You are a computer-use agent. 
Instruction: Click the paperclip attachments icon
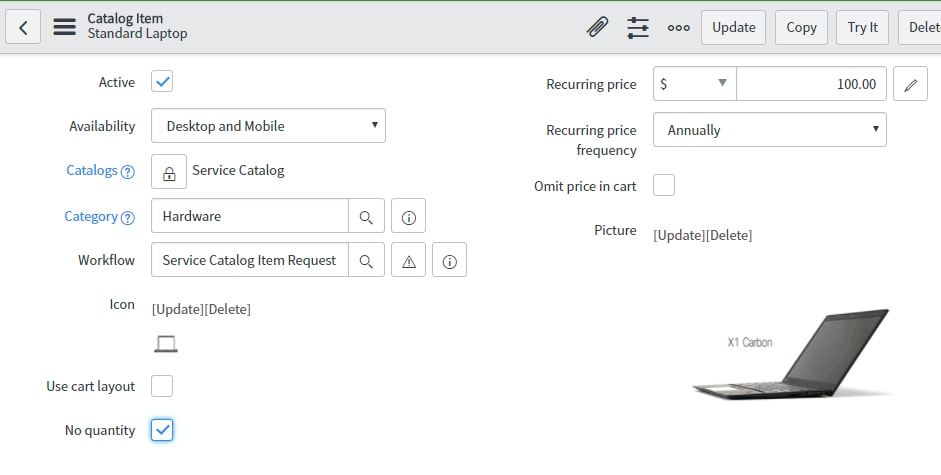597,27
